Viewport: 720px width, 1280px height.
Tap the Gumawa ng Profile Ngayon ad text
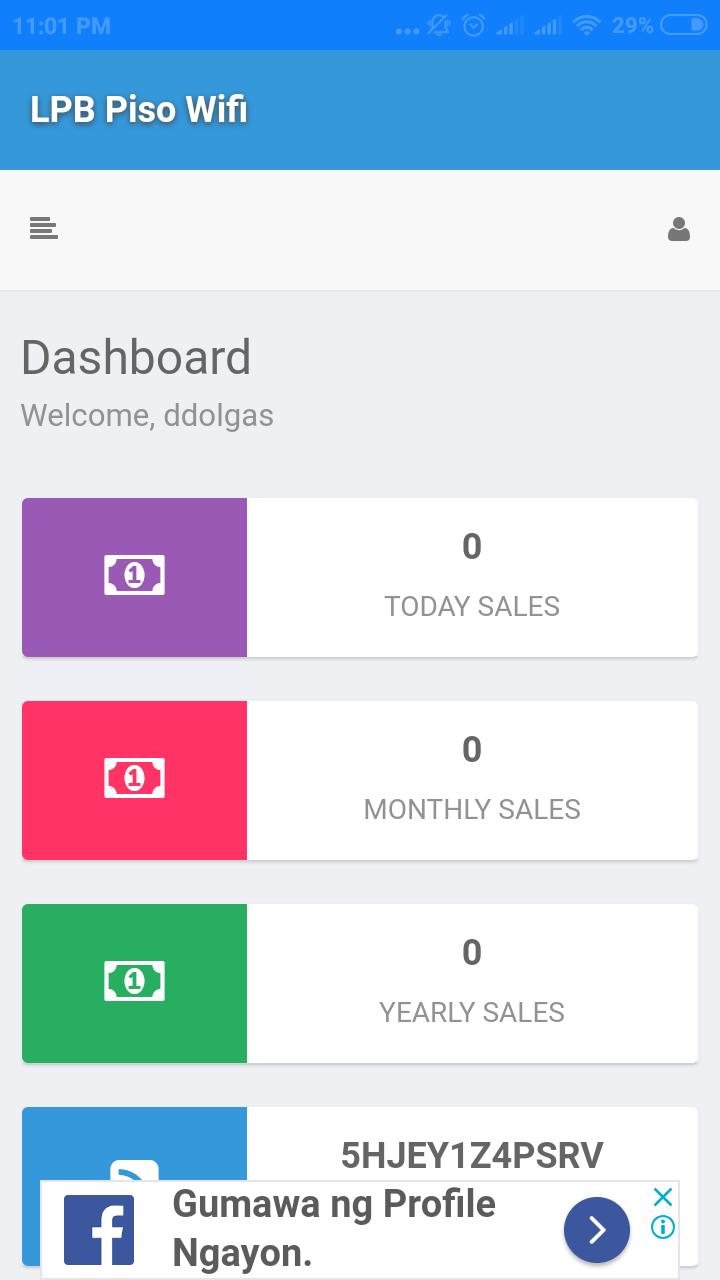[334, 1228]
